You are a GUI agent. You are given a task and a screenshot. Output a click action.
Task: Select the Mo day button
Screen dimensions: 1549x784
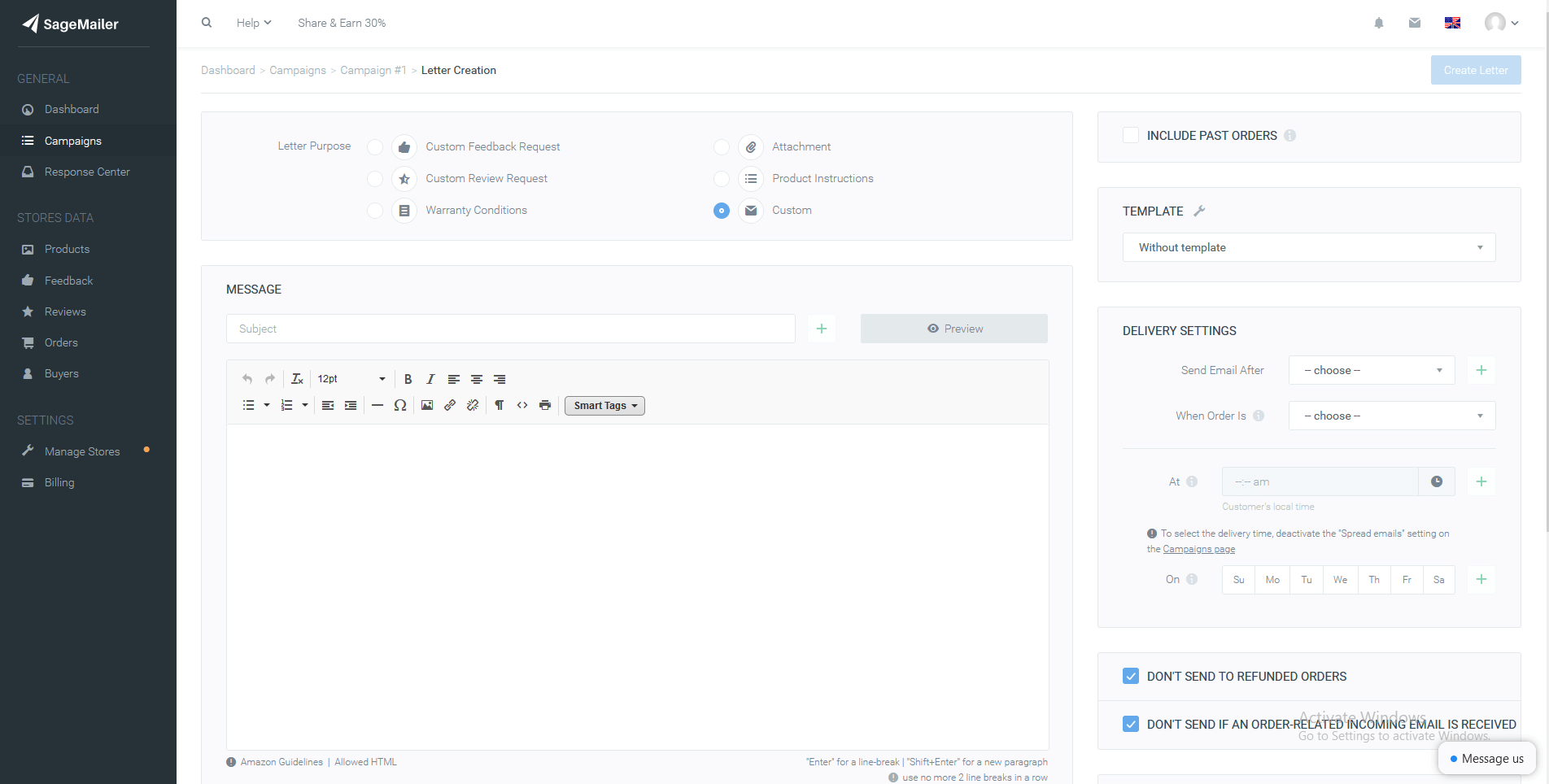(1273, 580)
